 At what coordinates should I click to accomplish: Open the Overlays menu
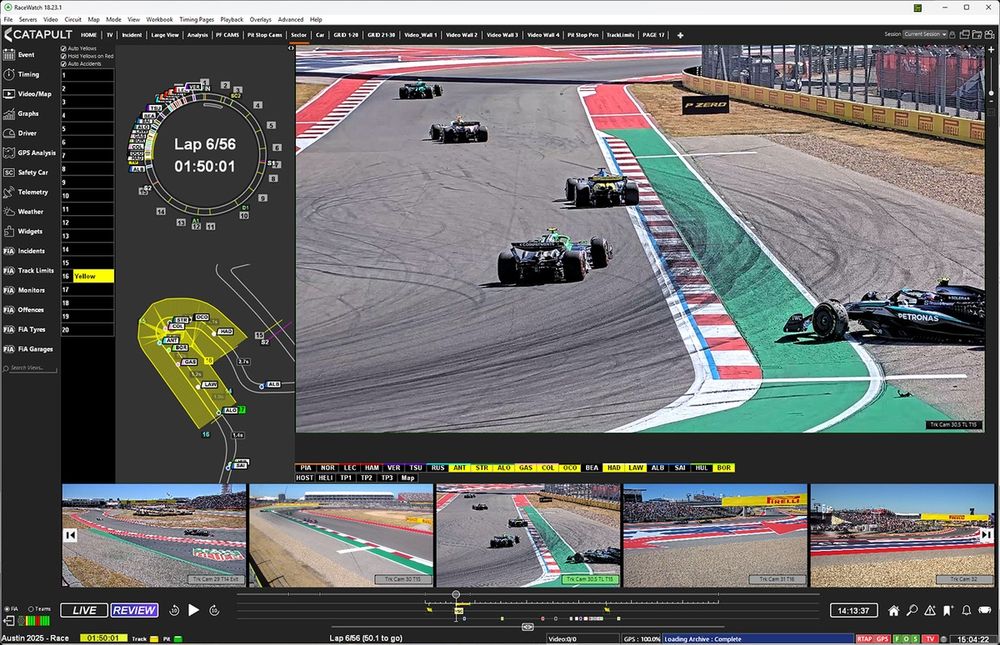tap(260, 18)
